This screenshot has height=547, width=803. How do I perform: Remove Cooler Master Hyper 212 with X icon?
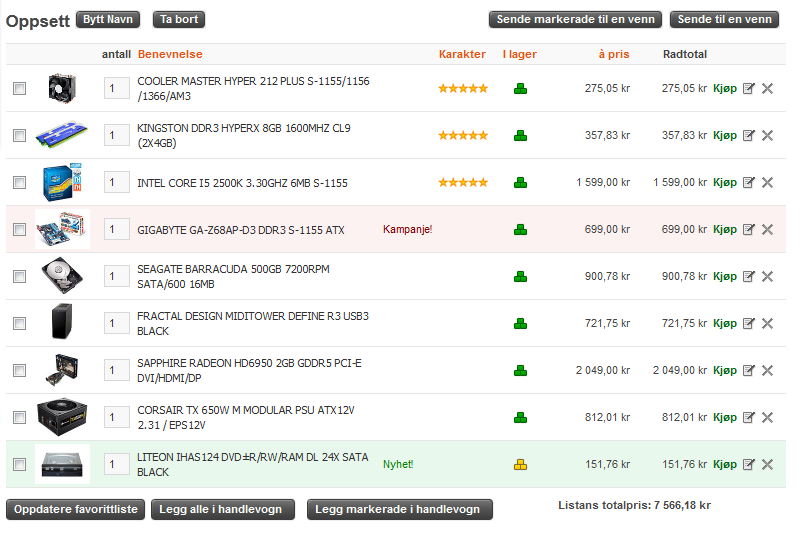click(x=767, y=89)
